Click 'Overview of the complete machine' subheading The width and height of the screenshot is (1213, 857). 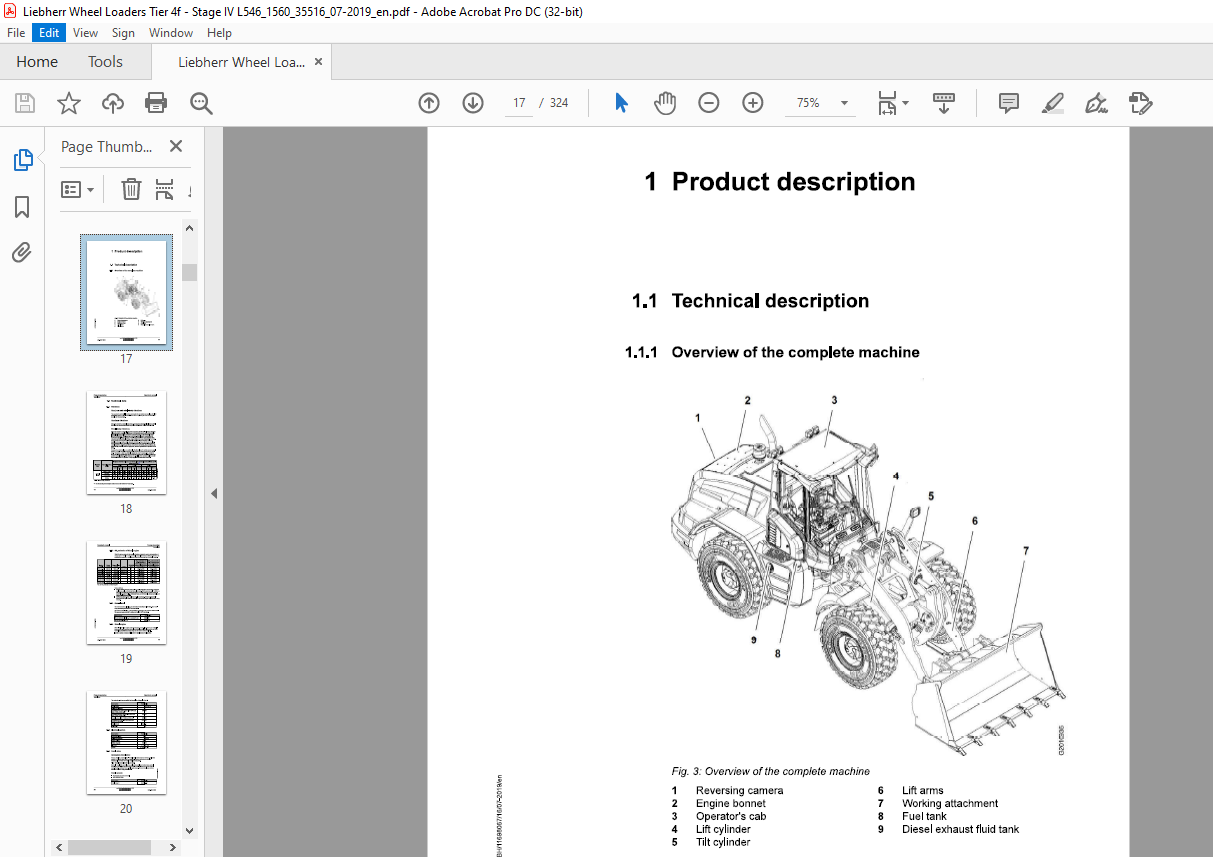click(795, 352)
